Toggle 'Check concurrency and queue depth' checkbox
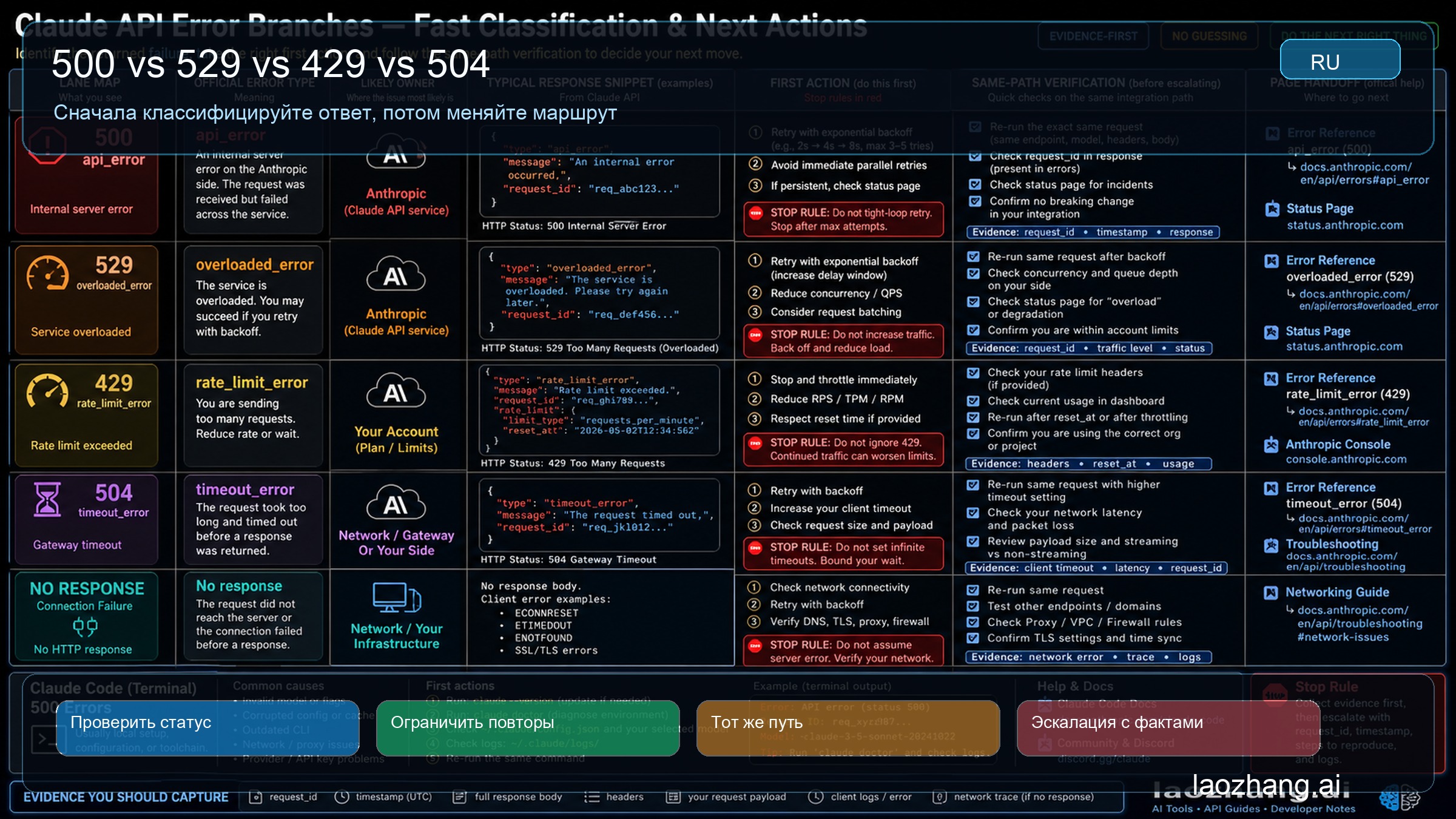The image size is (1456, 819). click(x=974, y=273)
